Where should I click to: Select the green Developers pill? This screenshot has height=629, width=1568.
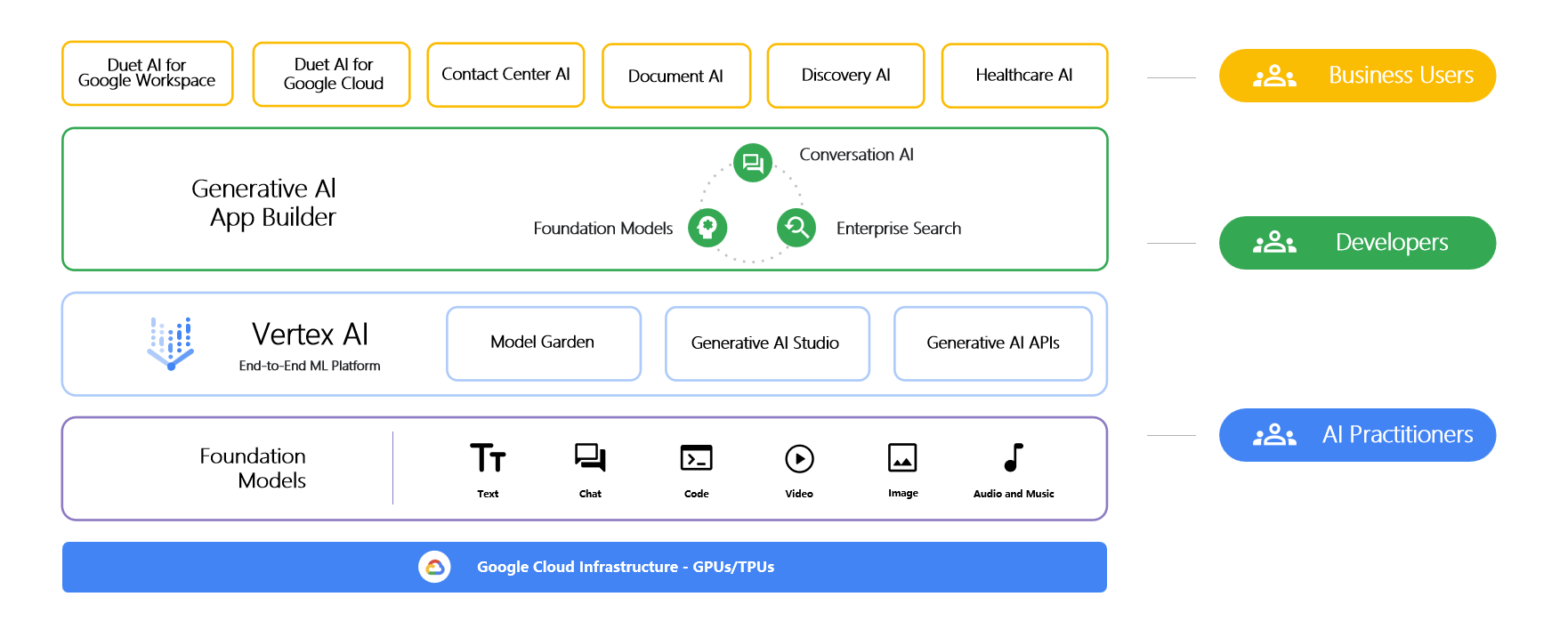tap(1357, 243)
